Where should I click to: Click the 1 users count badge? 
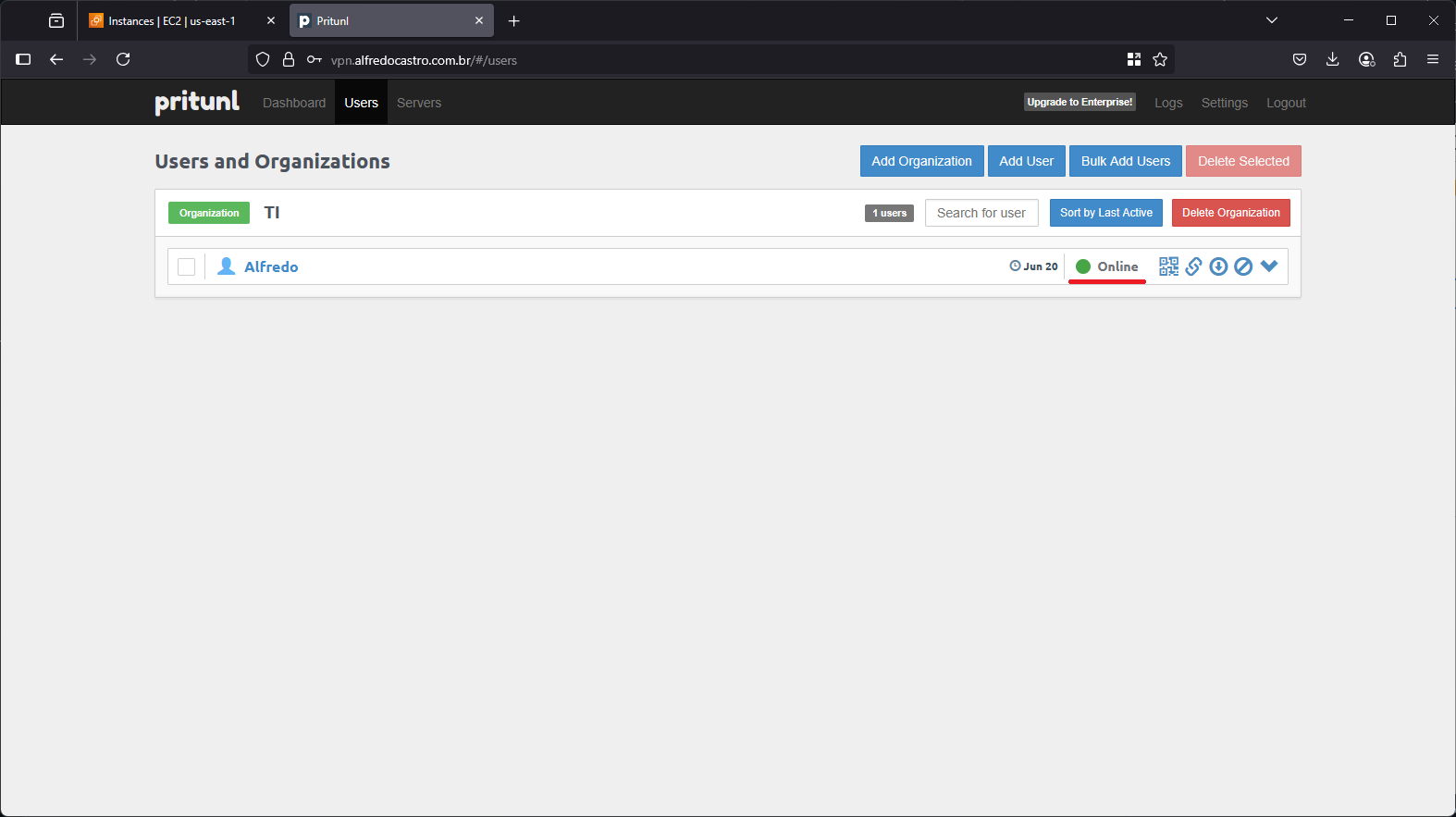pyautogui.click(x=889, y=213)
